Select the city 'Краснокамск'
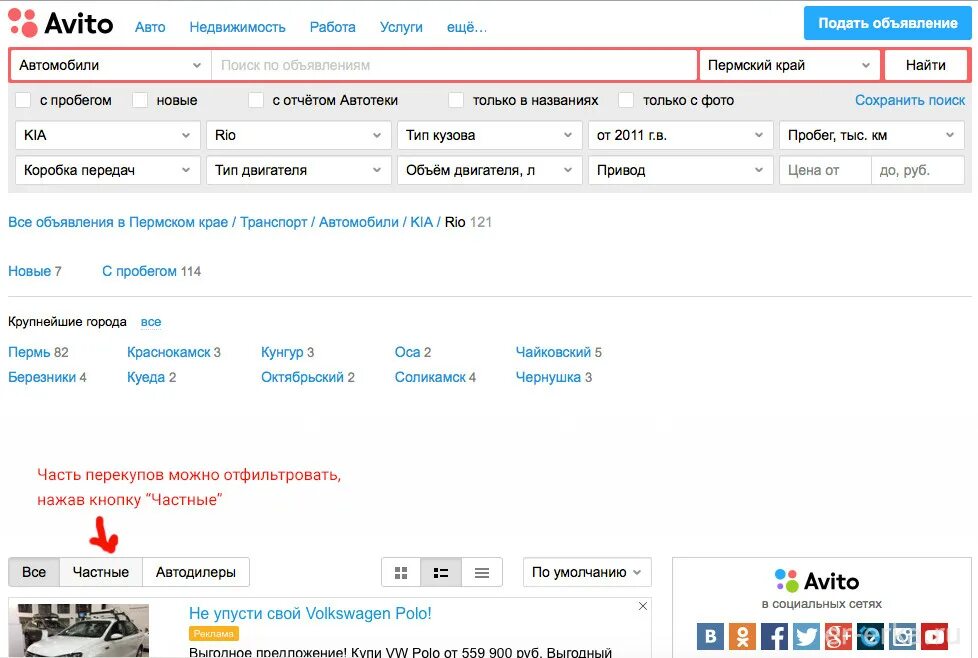Image resolution: width=978 pixels, height=658 pixels. (169, 352)
